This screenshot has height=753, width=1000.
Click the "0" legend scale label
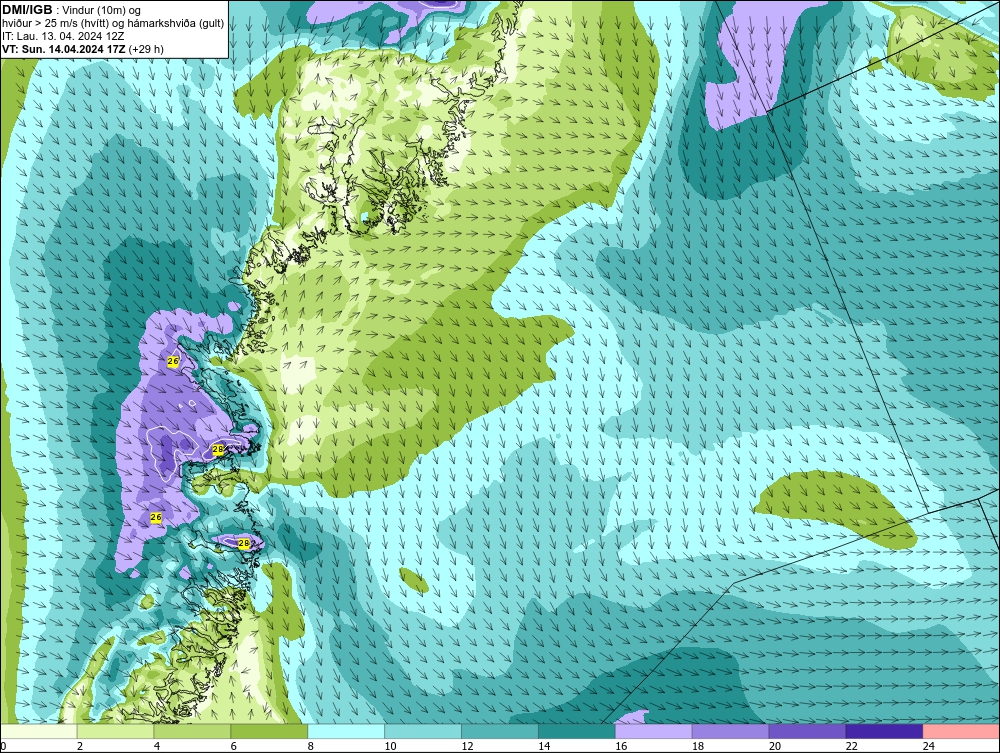click(x=3, y=746)
